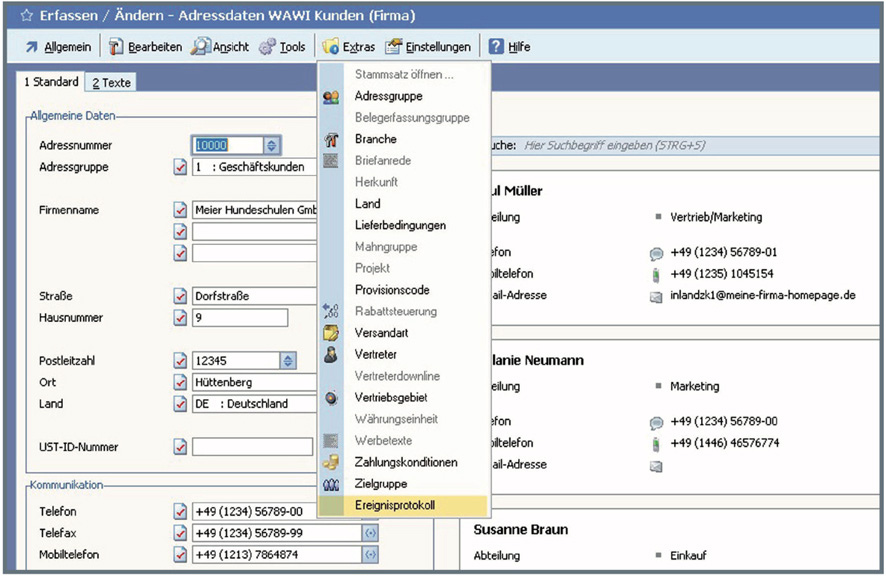The height and width of the screenshot is (576, 886).
Task: Toggle the UST-ID-Nummer checkbox
Action: point(180,446)
